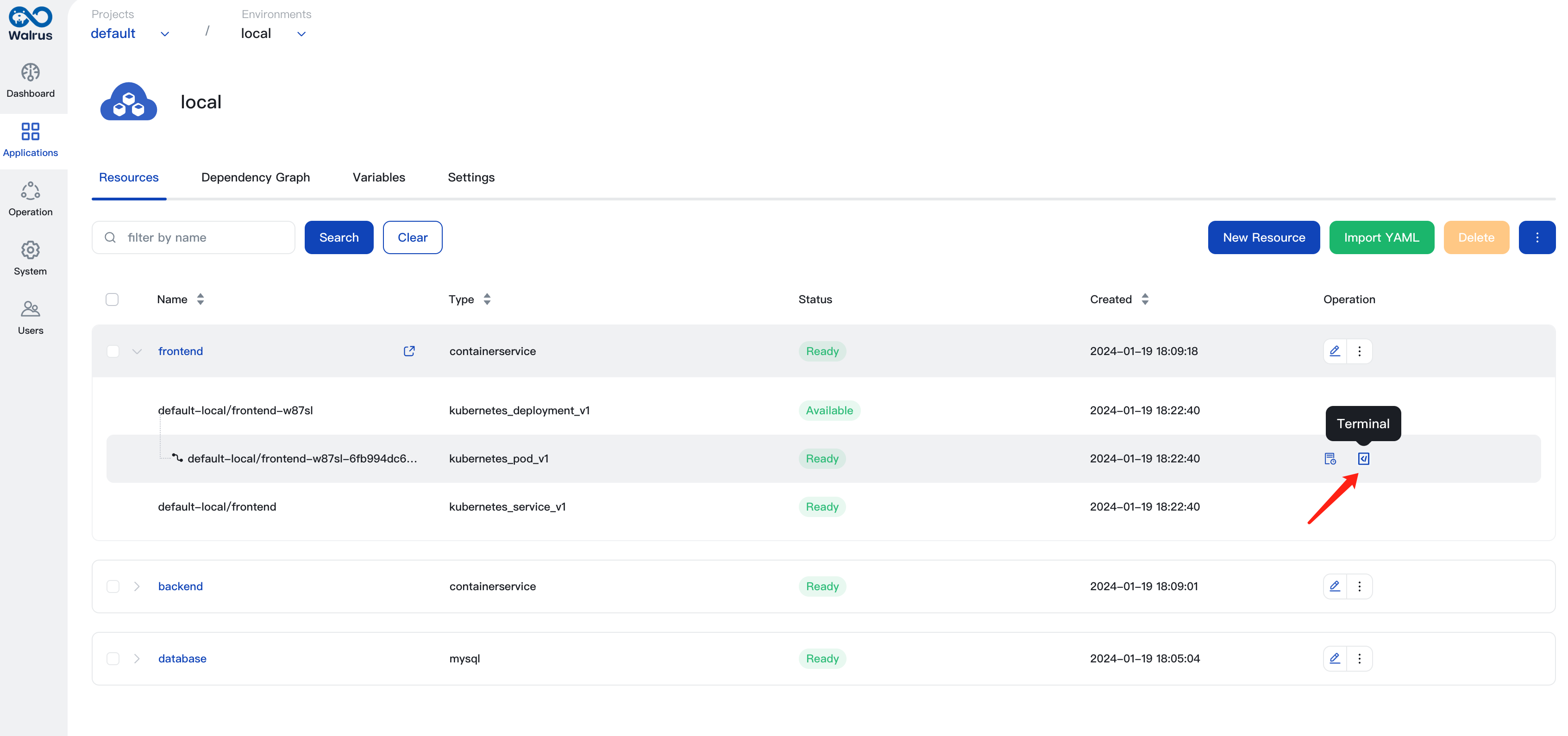Click the New Resource button

click(x=1264, y=237)
